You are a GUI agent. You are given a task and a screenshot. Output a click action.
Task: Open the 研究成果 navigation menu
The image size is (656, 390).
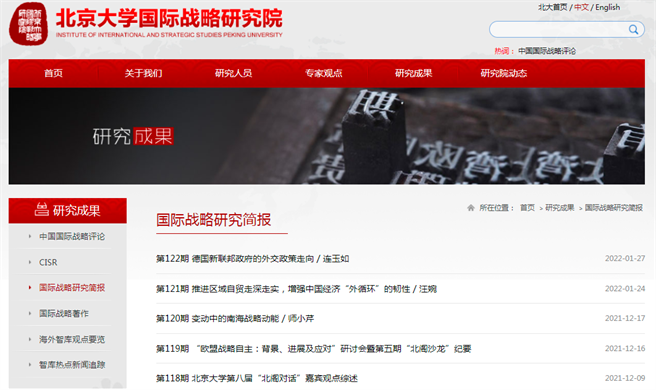[413, 73]
